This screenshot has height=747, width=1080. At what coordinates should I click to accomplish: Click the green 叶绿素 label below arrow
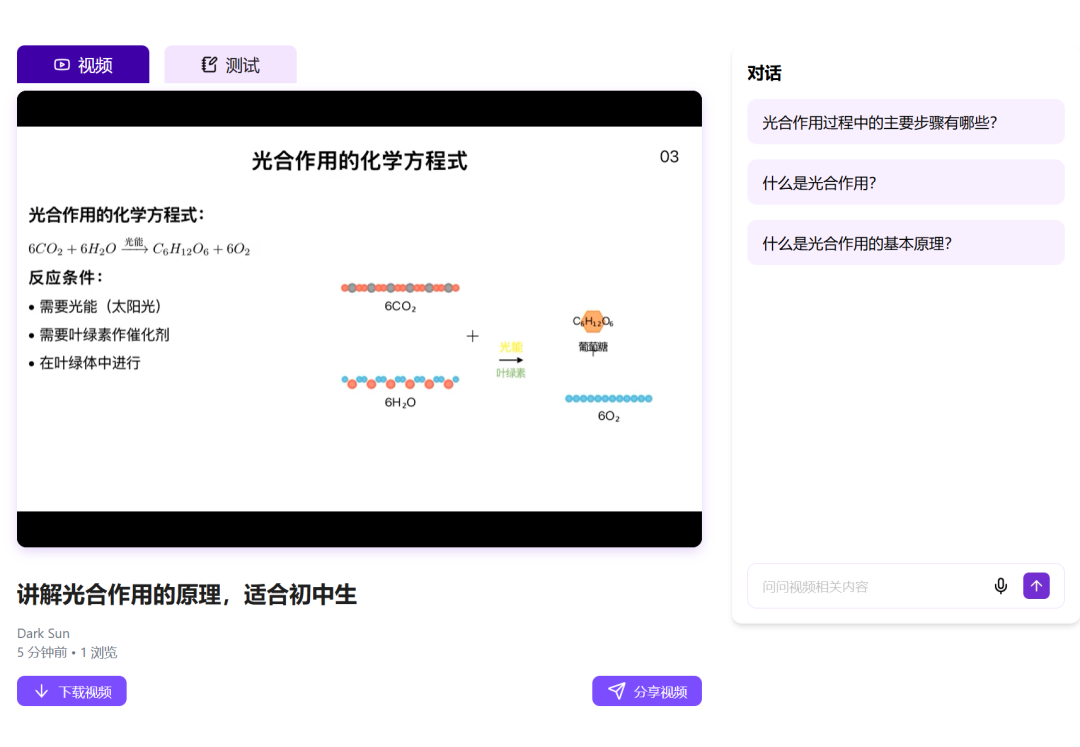click(x=510, y=373)
